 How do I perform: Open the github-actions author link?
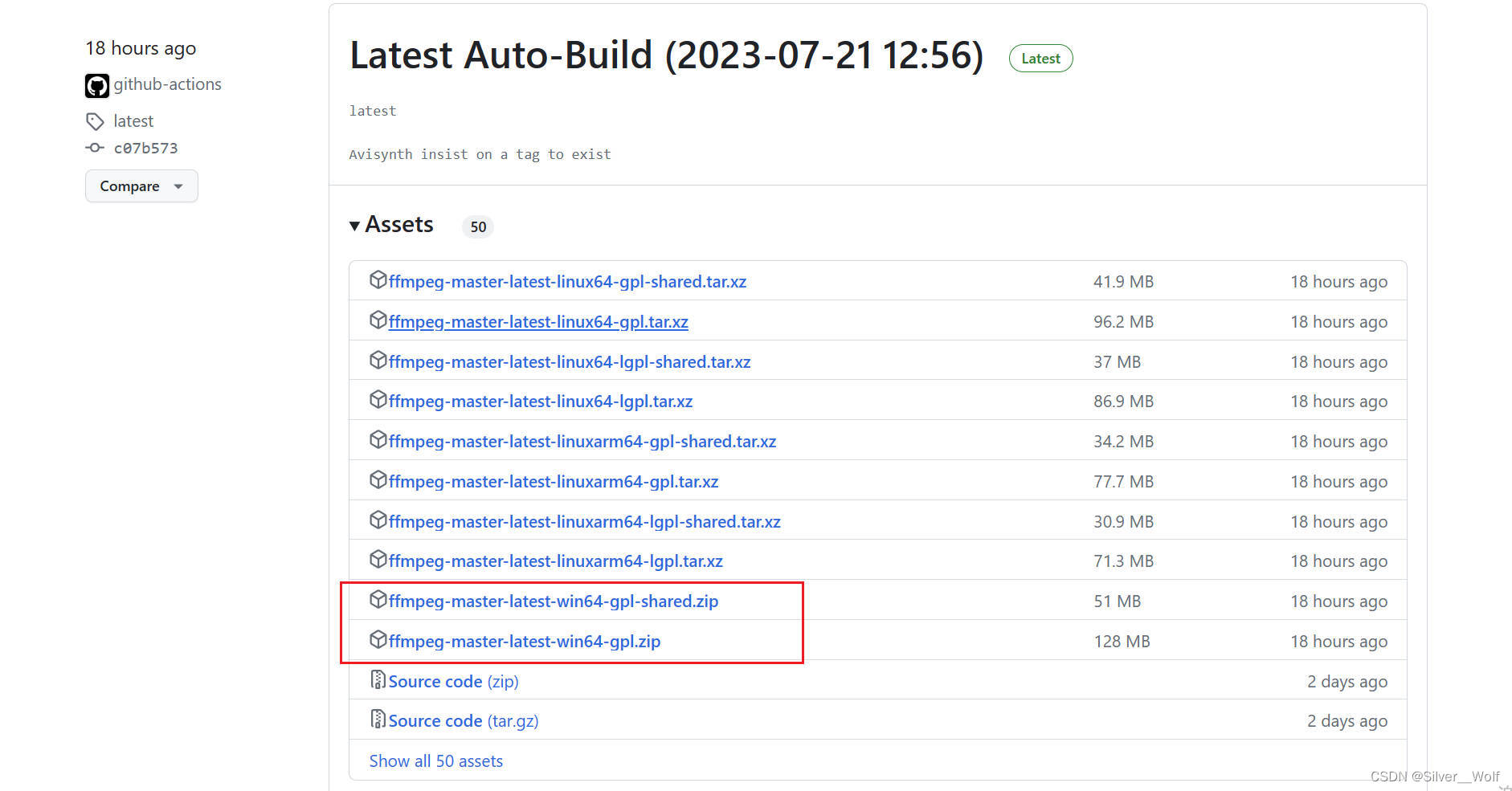tap(167, 84)
